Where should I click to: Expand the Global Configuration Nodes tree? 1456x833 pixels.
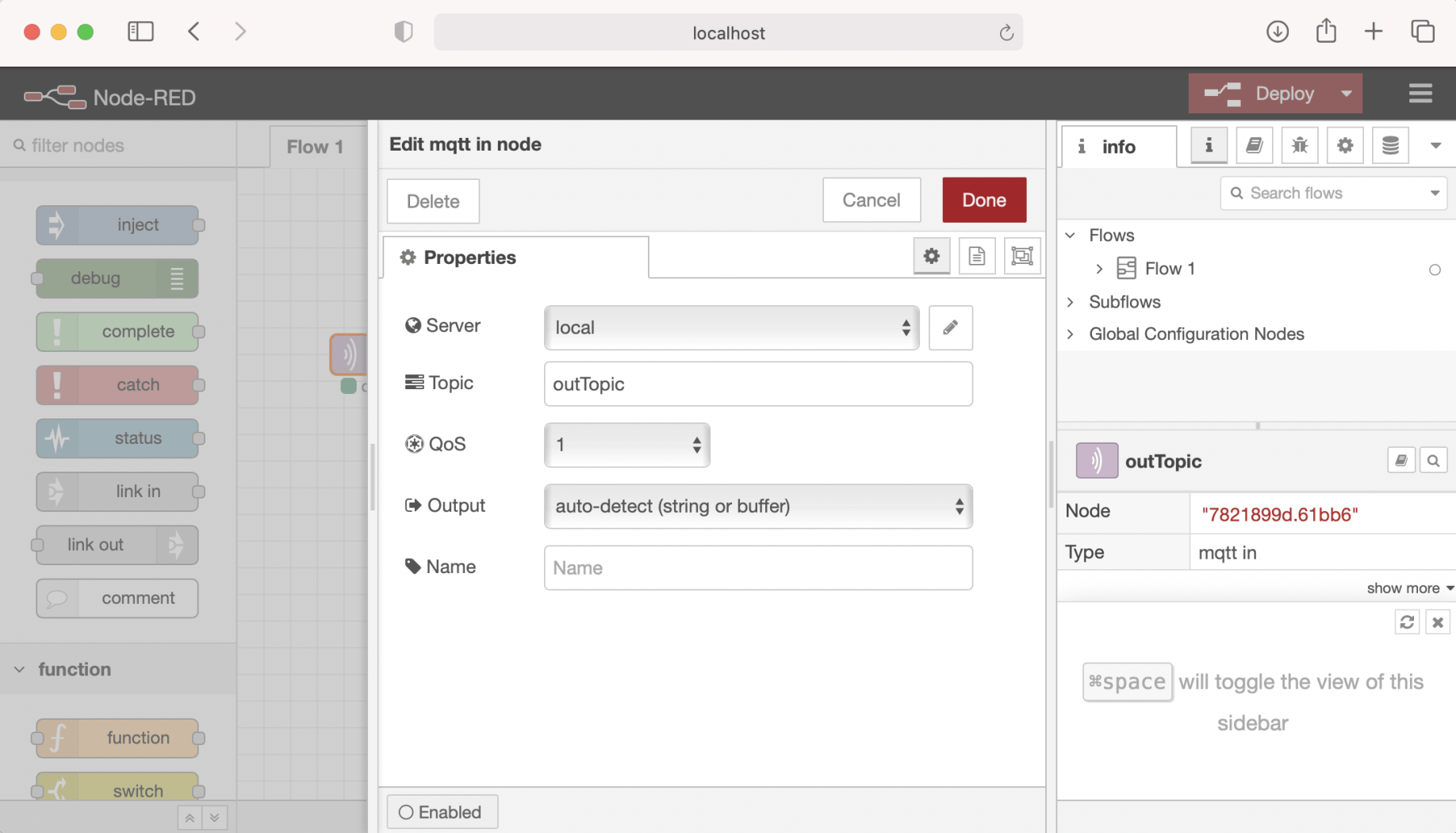coord(1071,334)
